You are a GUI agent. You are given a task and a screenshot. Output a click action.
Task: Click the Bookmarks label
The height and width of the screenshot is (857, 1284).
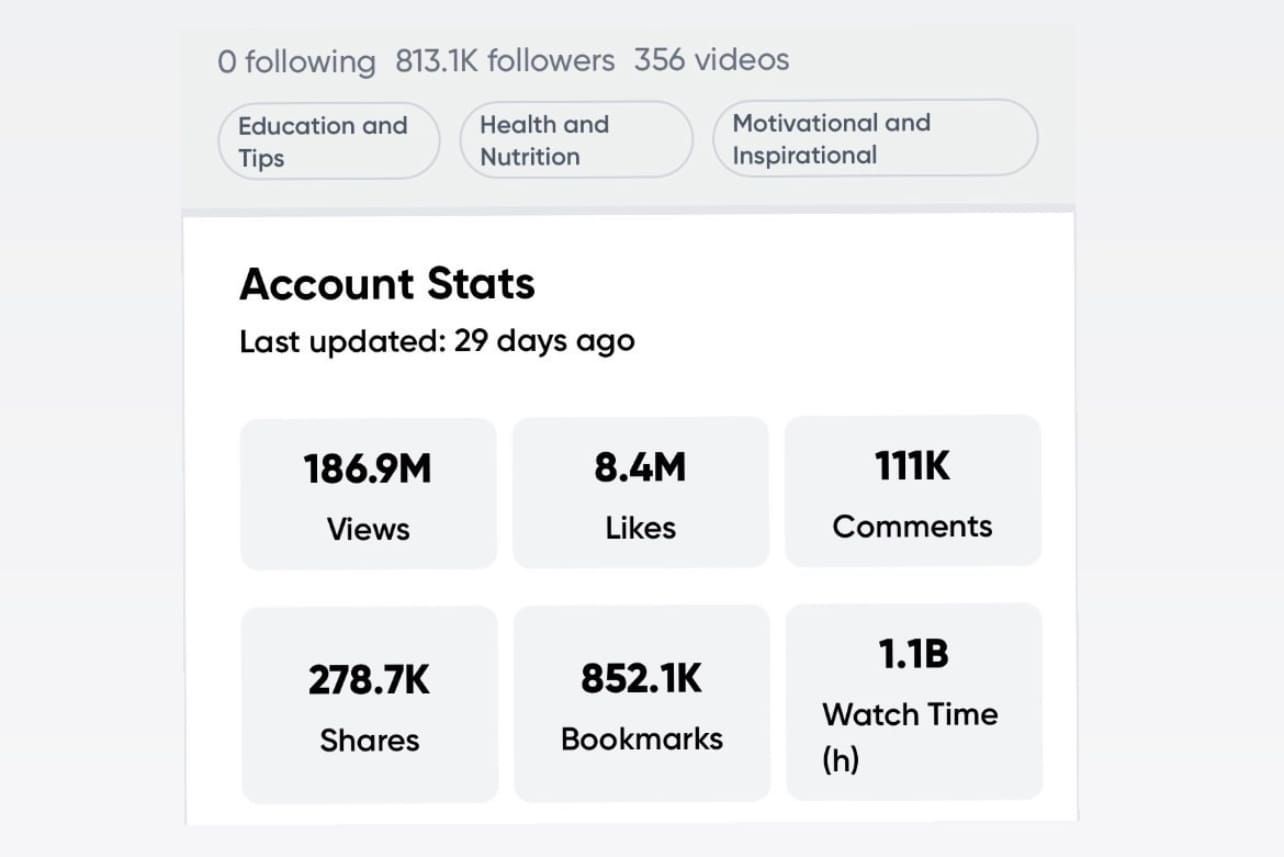[x=641, y=739]
